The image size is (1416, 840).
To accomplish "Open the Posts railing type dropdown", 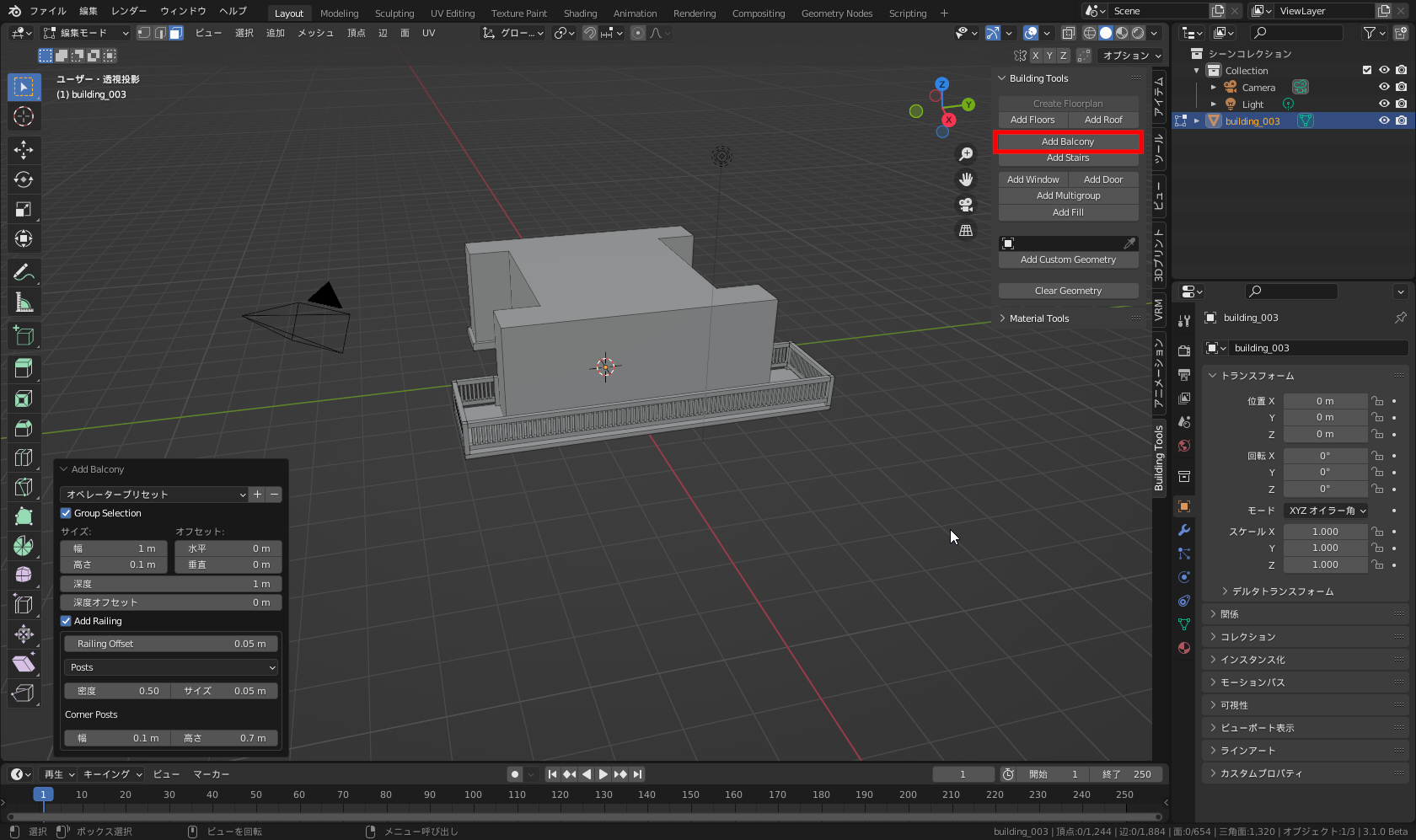I will (171, 667).
